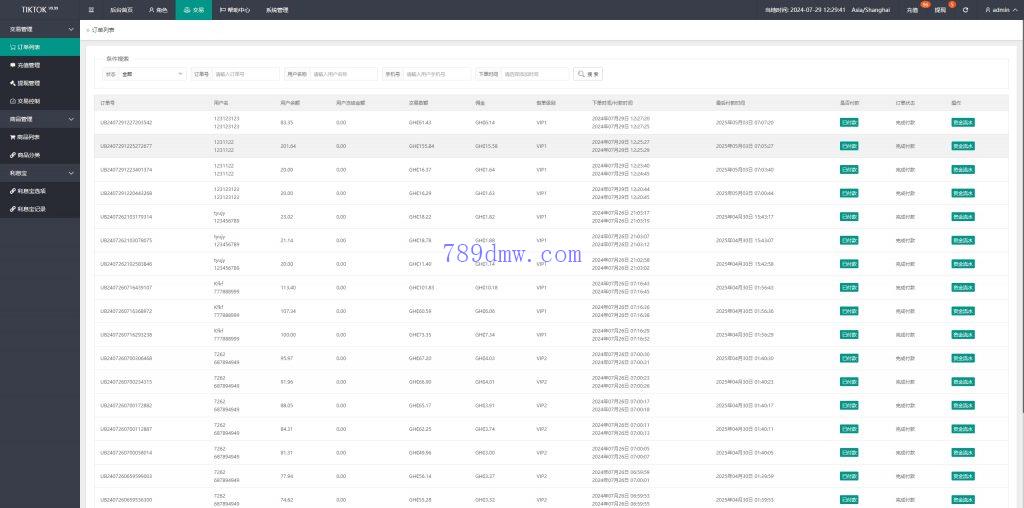Open 交易控制 in the sidebar
This screenshot has height=508, width=1024.
(x=28, y=101)
